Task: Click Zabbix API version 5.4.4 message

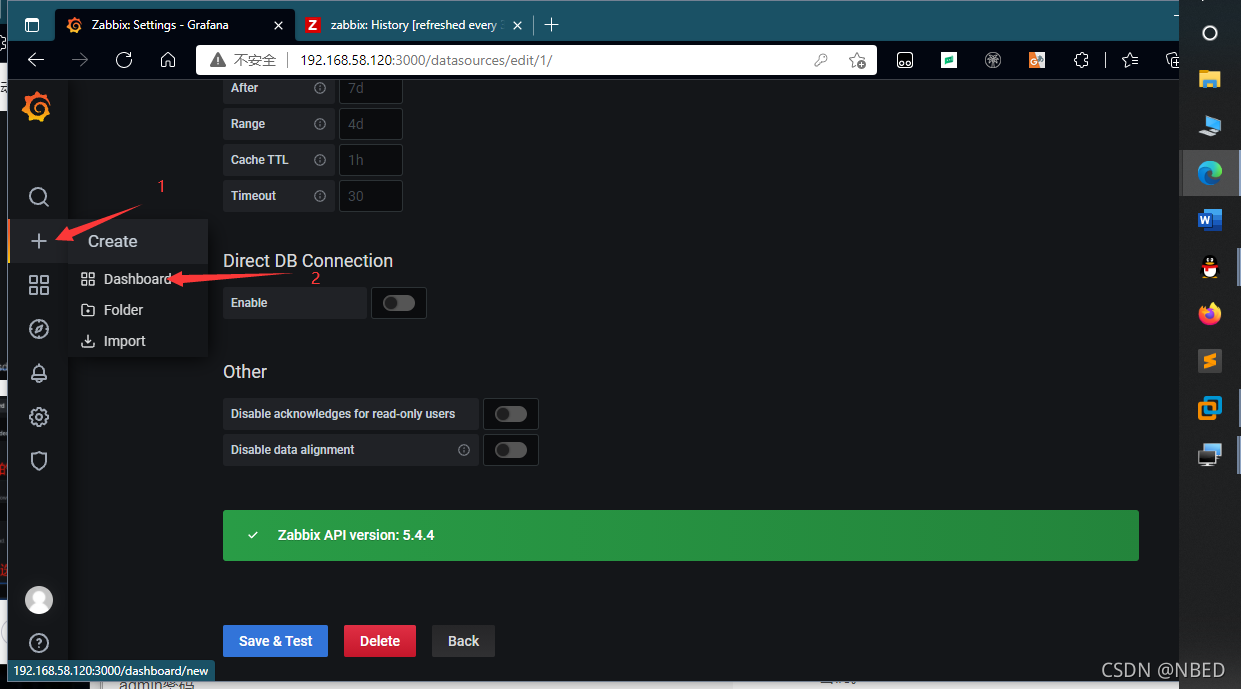Action: click(681, 535)
